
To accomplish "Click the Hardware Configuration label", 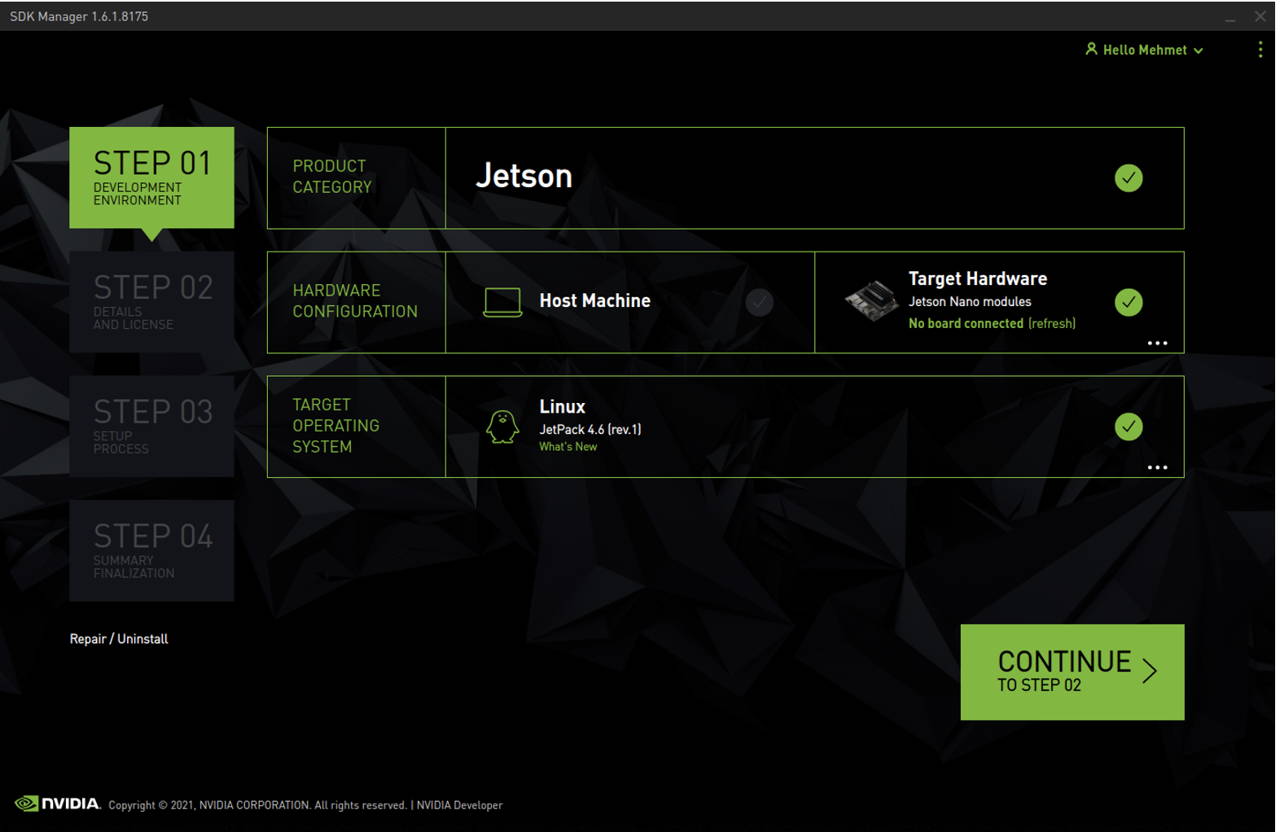I will pos(355,301).
